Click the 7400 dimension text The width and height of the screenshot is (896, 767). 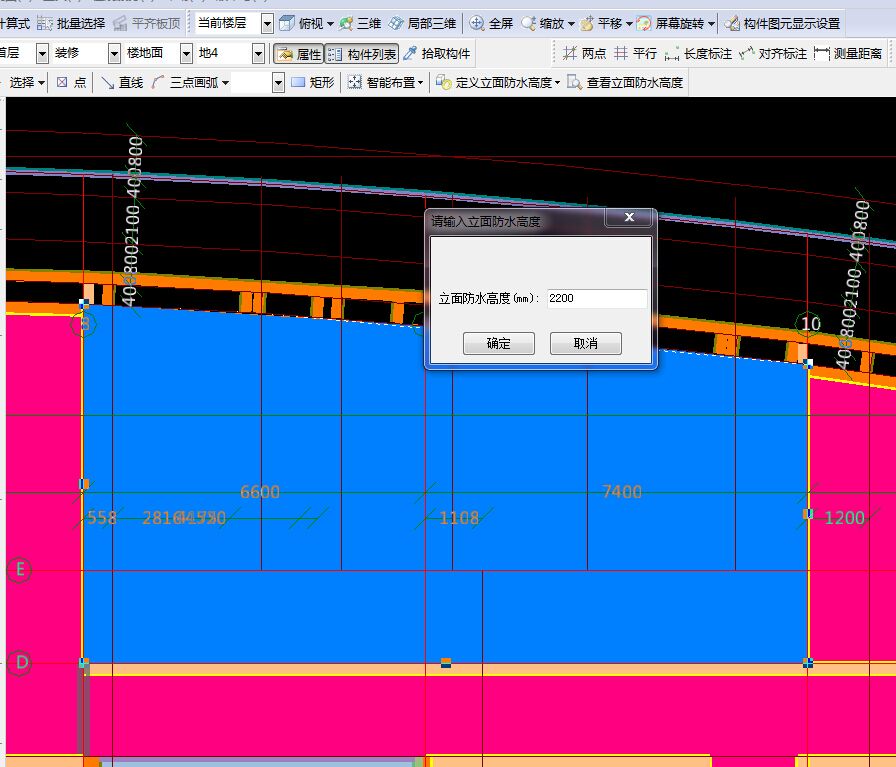pyautogui.click(x=622, y=492)
